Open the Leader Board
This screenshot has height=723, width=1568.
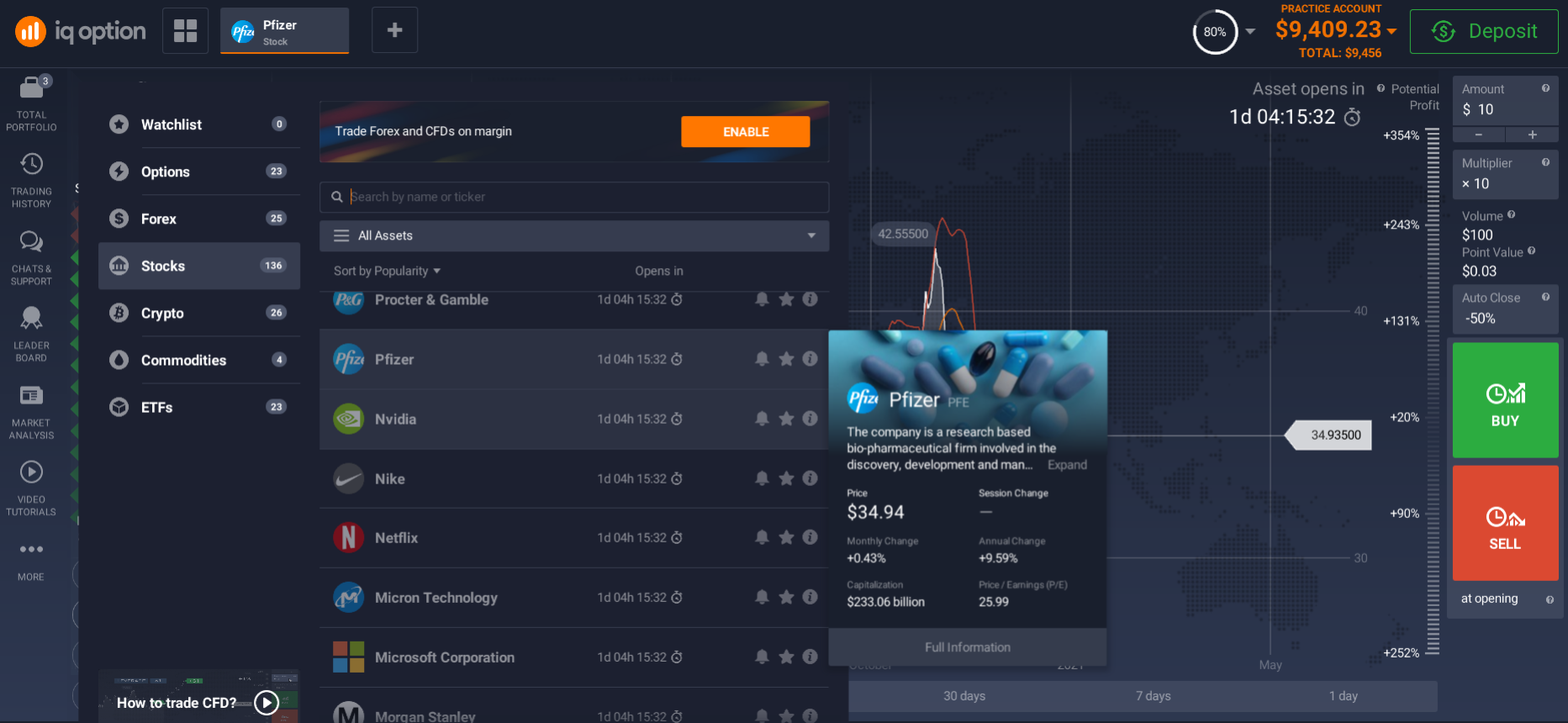32,334
